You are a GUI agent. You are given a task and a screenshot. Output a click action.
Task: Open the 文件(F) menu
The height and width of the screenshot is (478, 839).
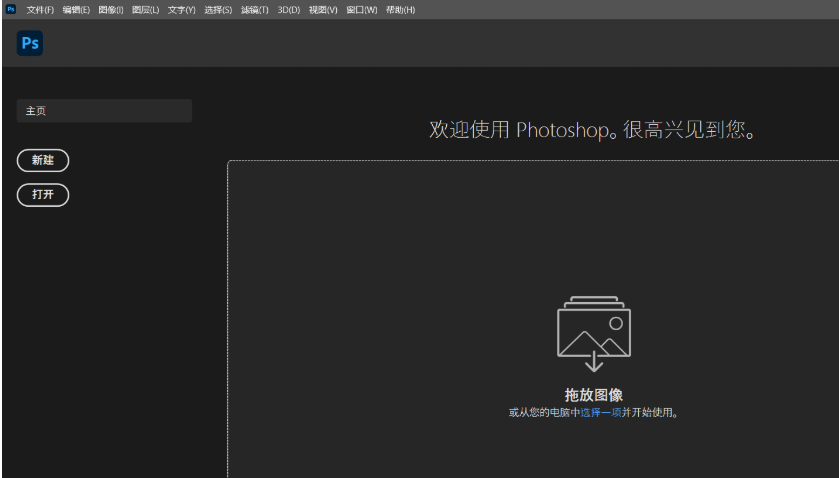40,10
